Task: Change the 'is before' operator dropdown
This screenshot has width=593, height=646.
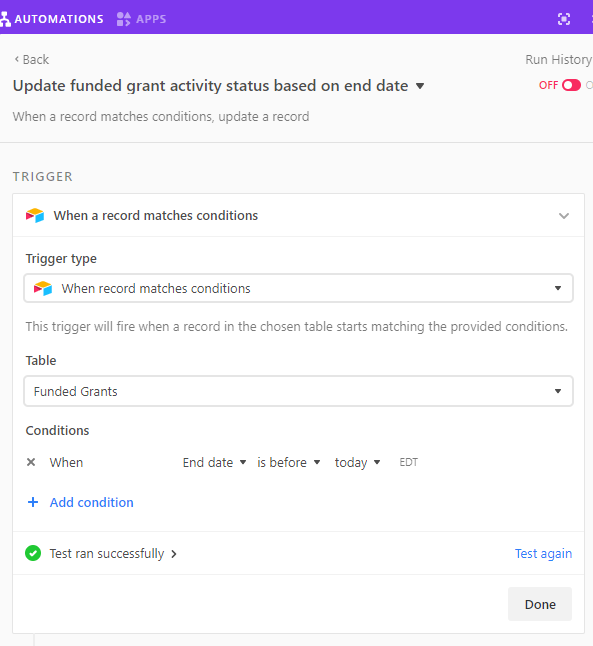Action: point(288,462)
